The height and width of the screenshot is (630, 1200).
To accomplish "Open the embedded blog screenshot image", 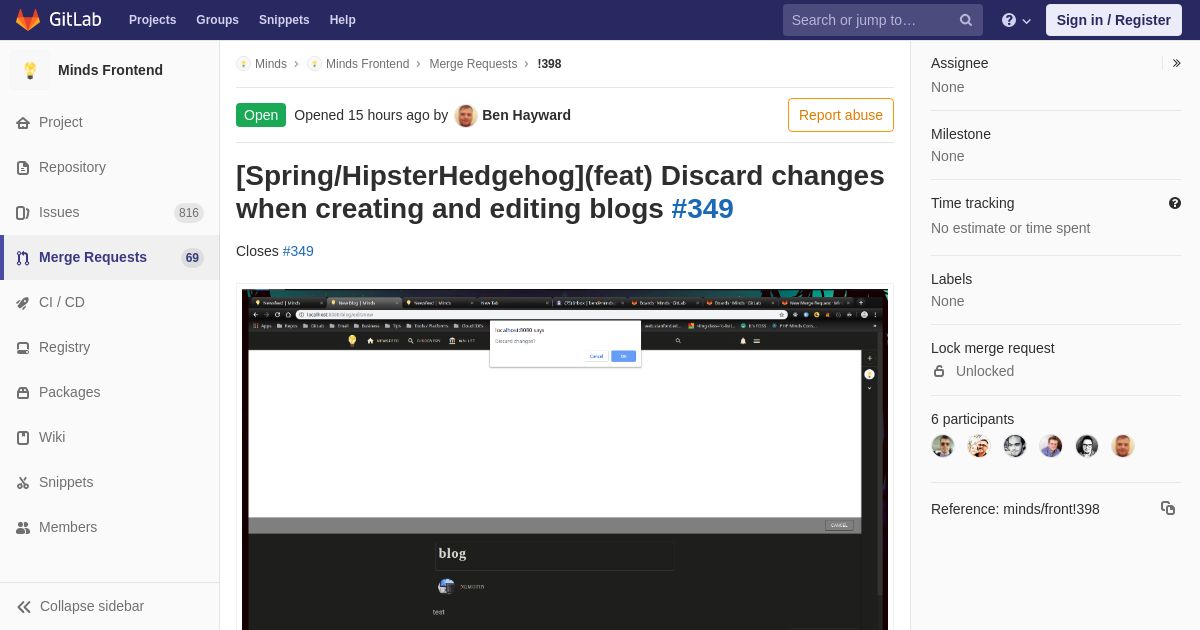I will point(565,460).
